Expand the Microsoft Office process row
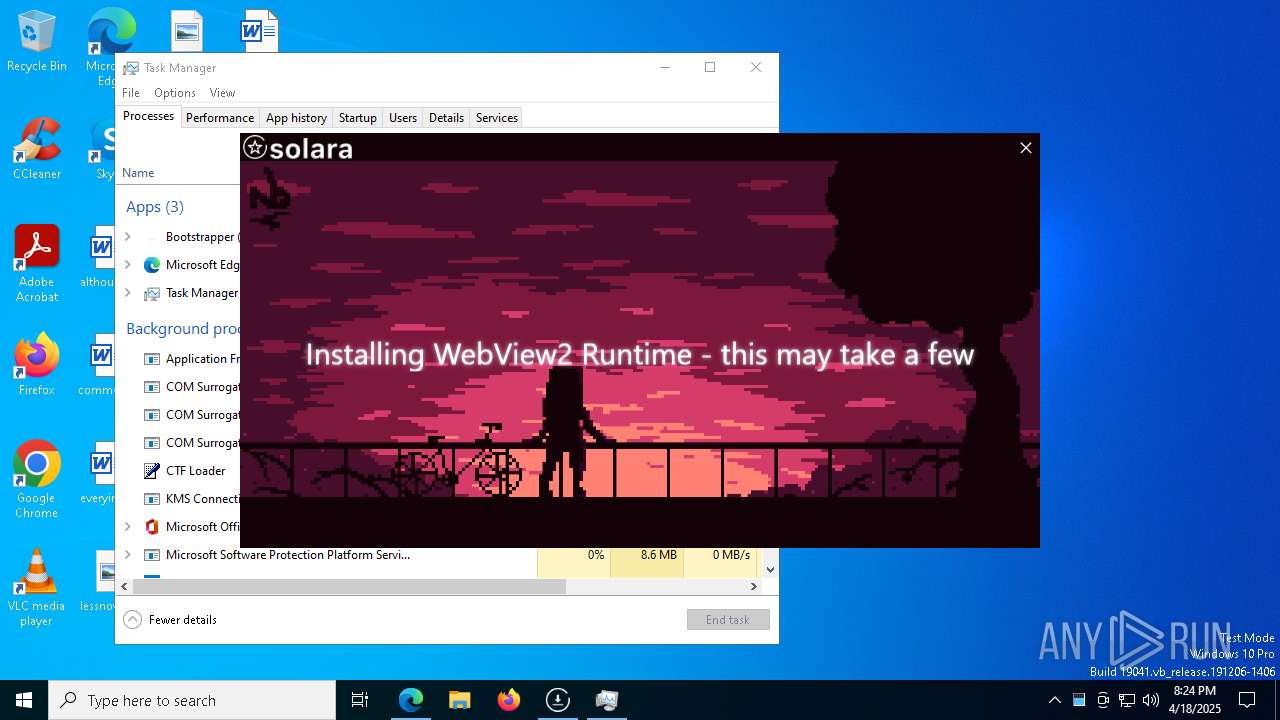Viewport: 1280px width, 720px height. pos(127,527)
